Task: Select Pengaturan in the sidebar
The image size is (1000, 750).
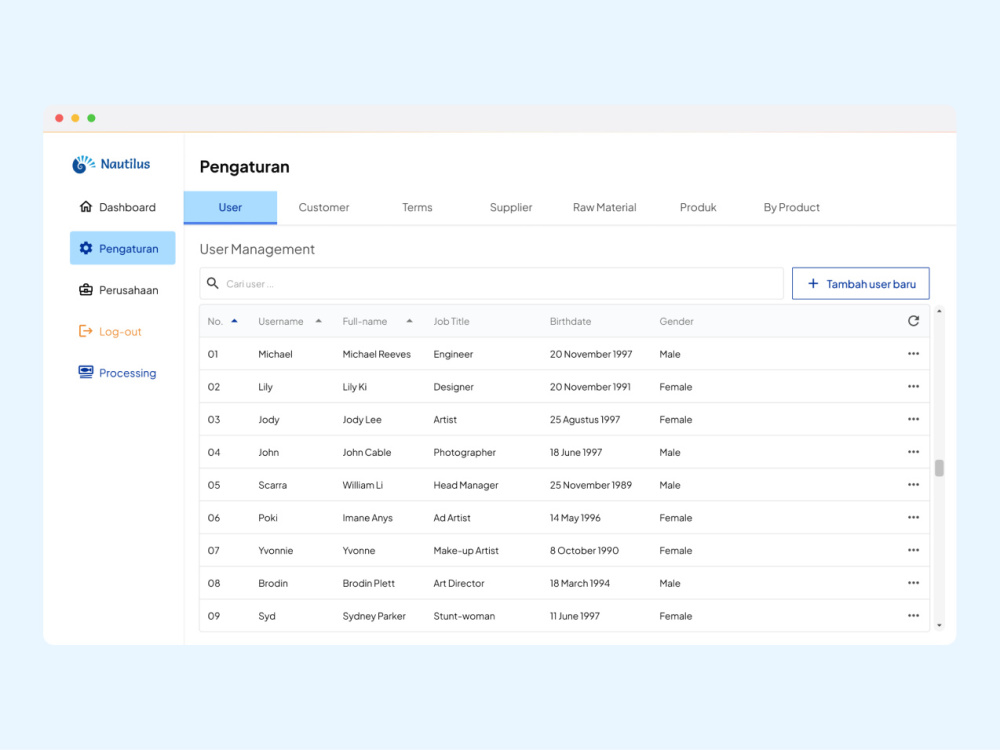Action: 122,248
